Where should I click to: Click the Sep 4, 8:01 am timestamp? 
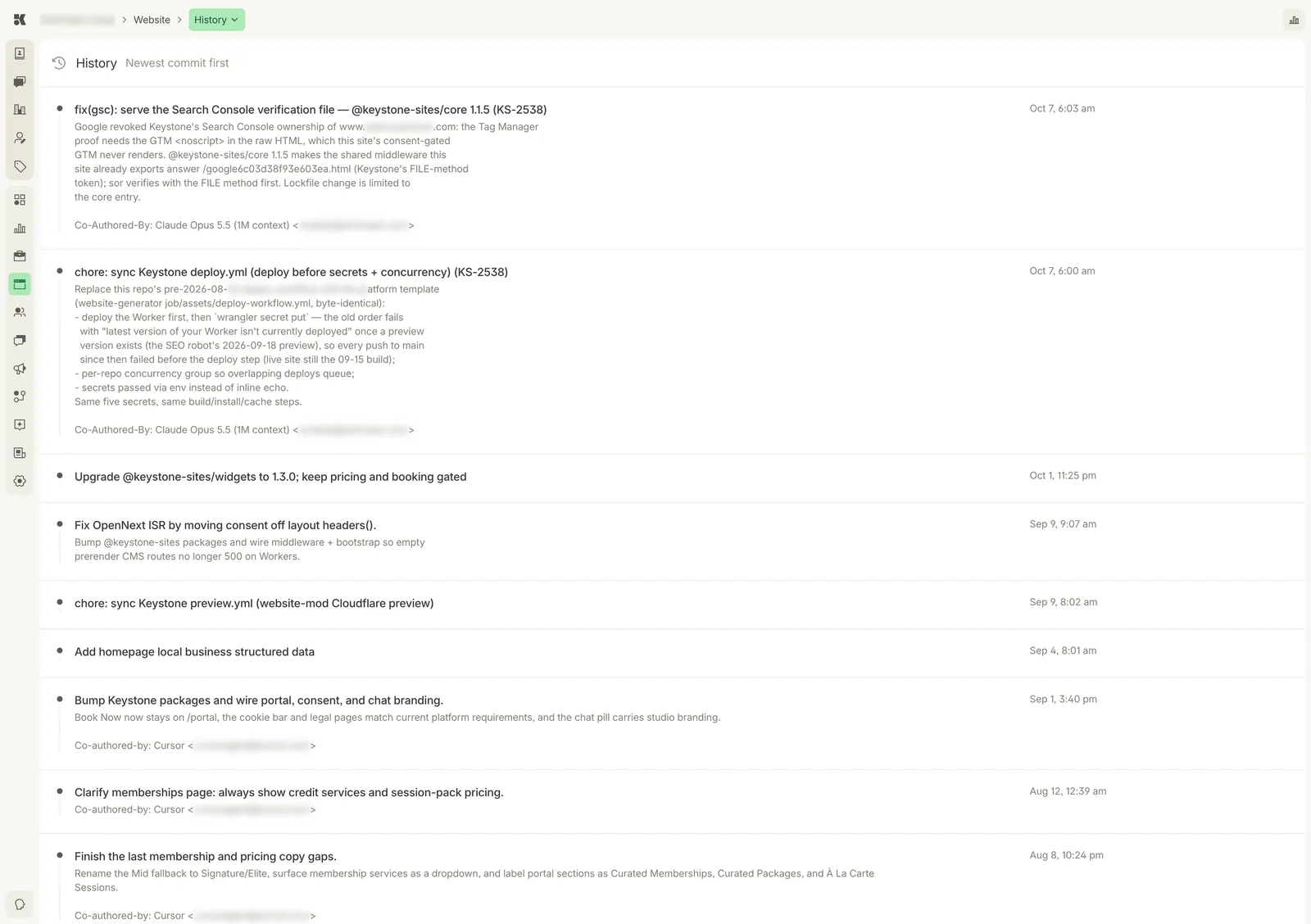1063,650
